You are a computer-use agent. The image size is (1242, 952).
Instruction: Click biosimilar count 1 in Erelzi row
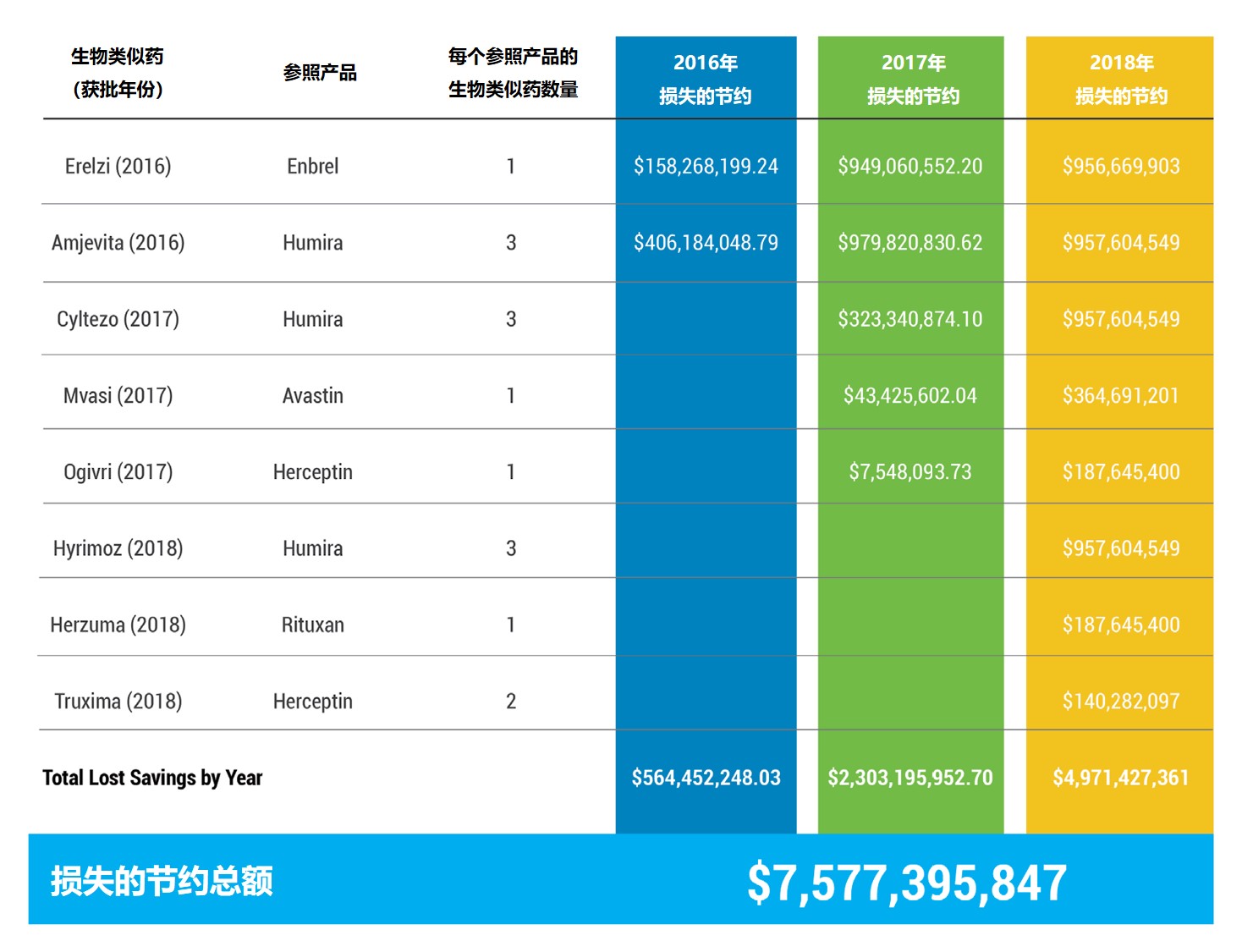(x=511, y=166)
